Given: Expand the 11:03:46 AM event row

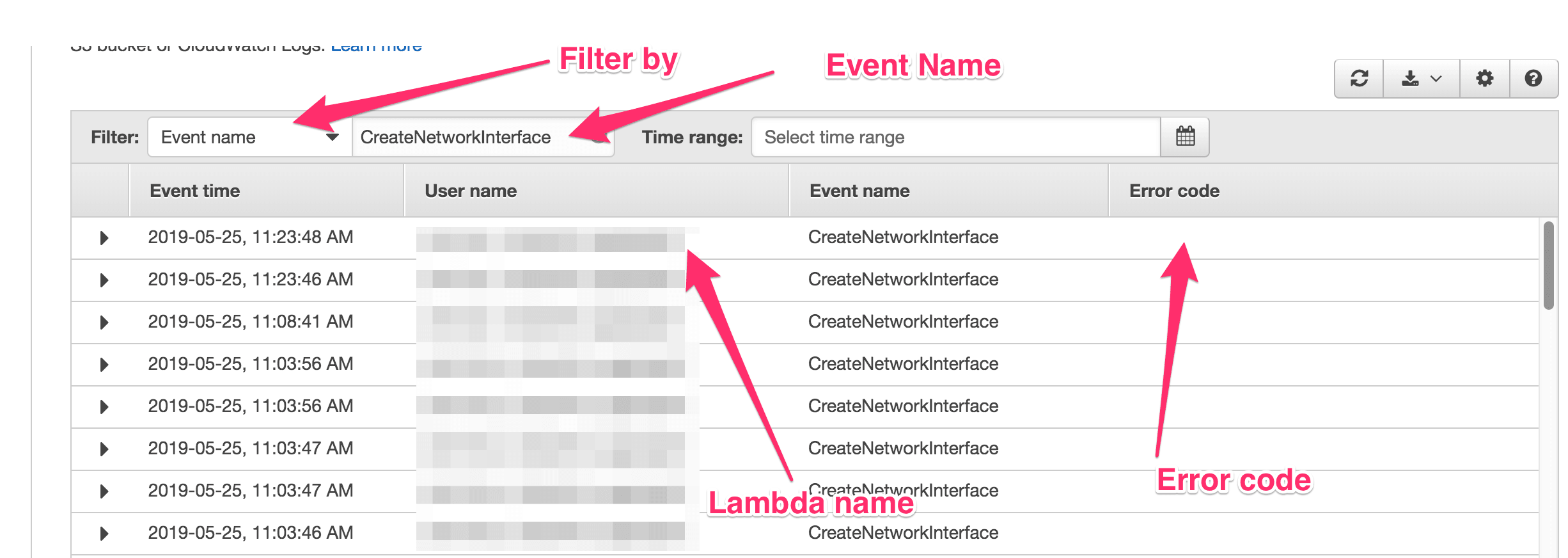Looking at the screenshot, I should [104, 534].
